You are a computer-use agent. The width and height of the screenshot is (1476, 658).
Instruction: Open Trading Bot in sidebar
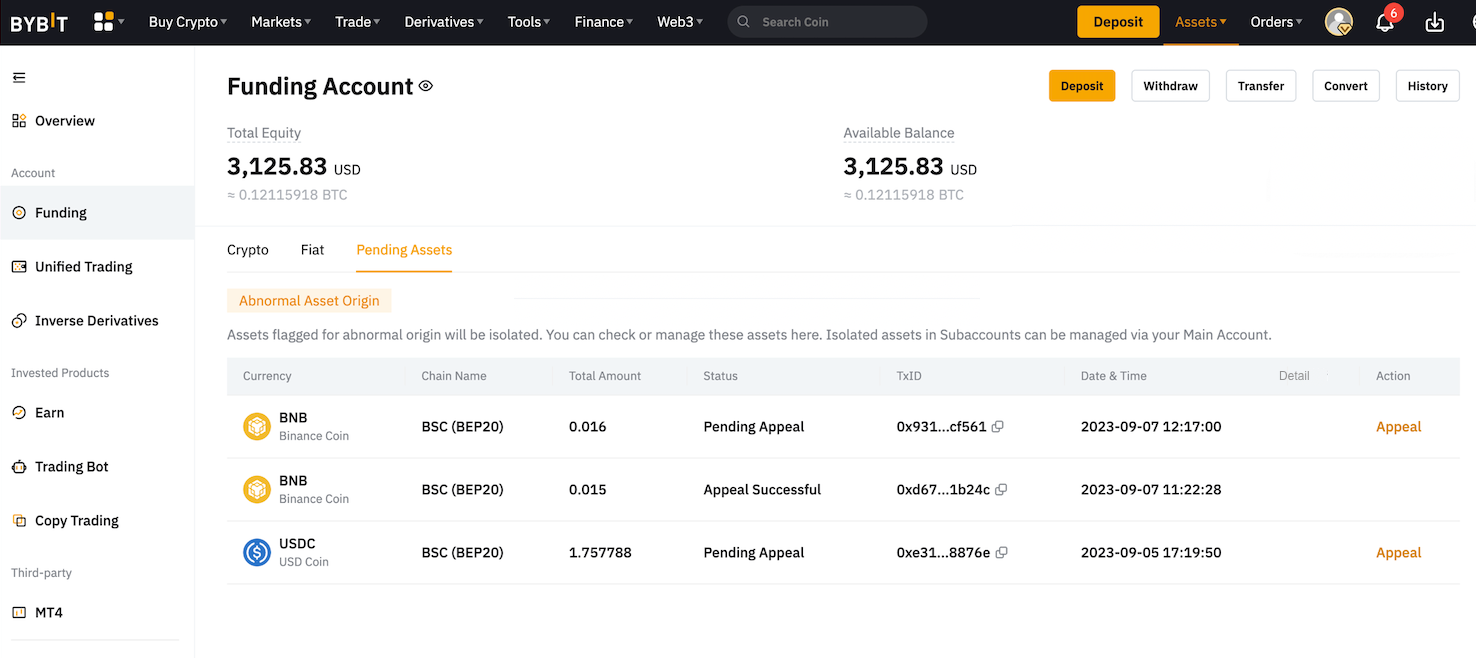72,467
